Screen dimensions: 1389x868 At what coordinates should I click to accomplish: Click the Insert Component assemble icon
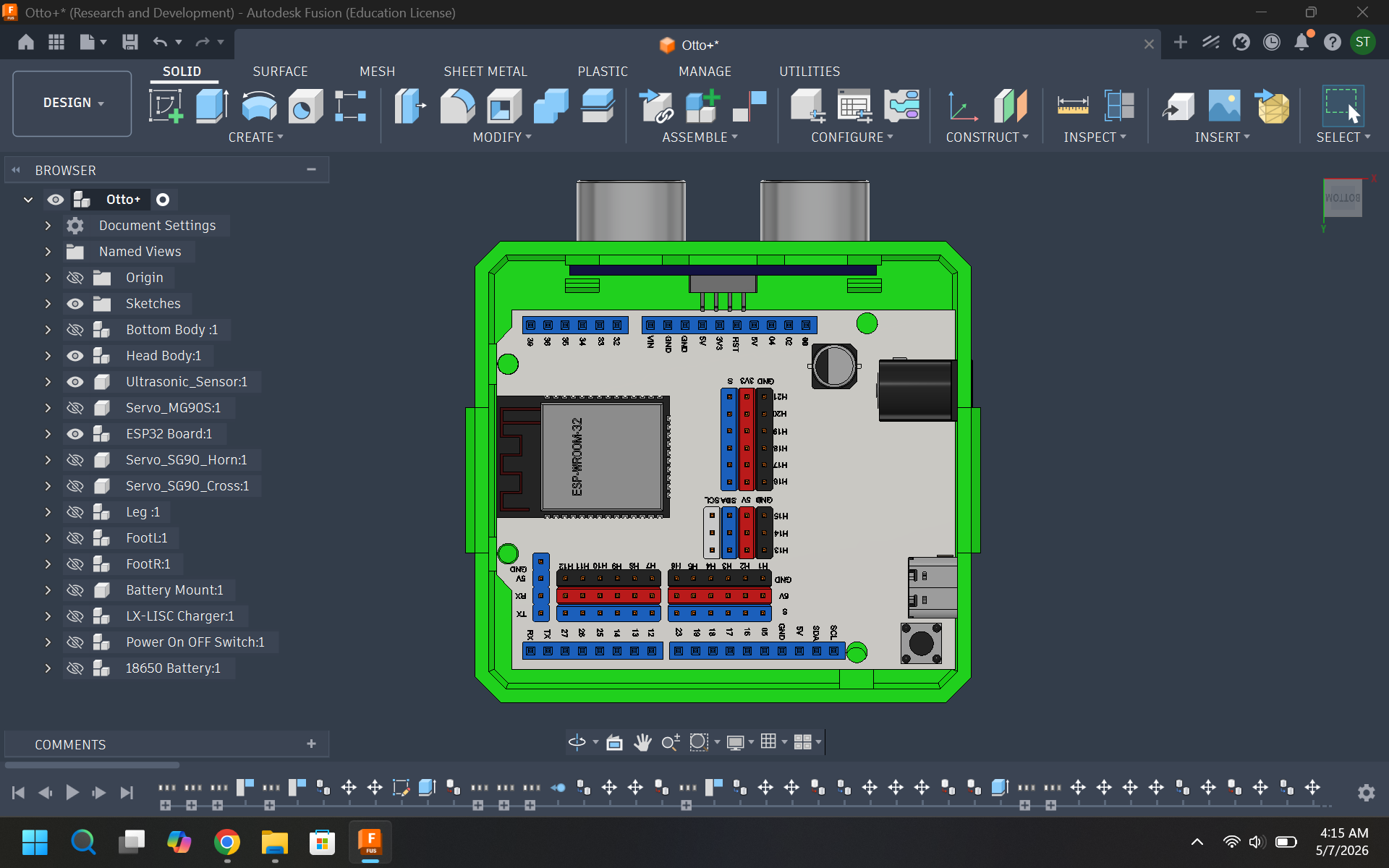click(x=656, y=106)
